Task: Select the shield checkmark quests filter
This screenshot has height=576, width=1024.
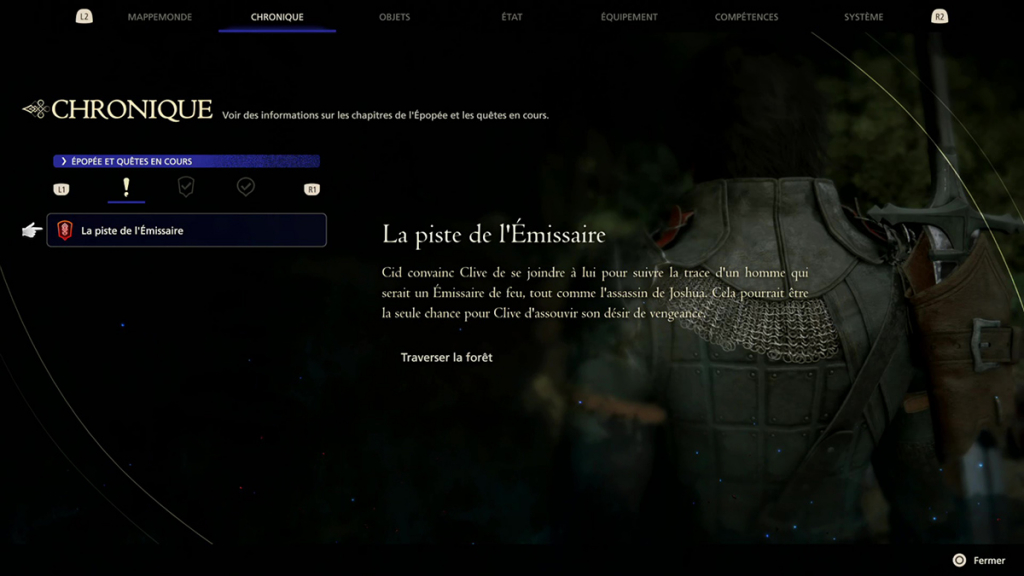Action: (186, 187)
